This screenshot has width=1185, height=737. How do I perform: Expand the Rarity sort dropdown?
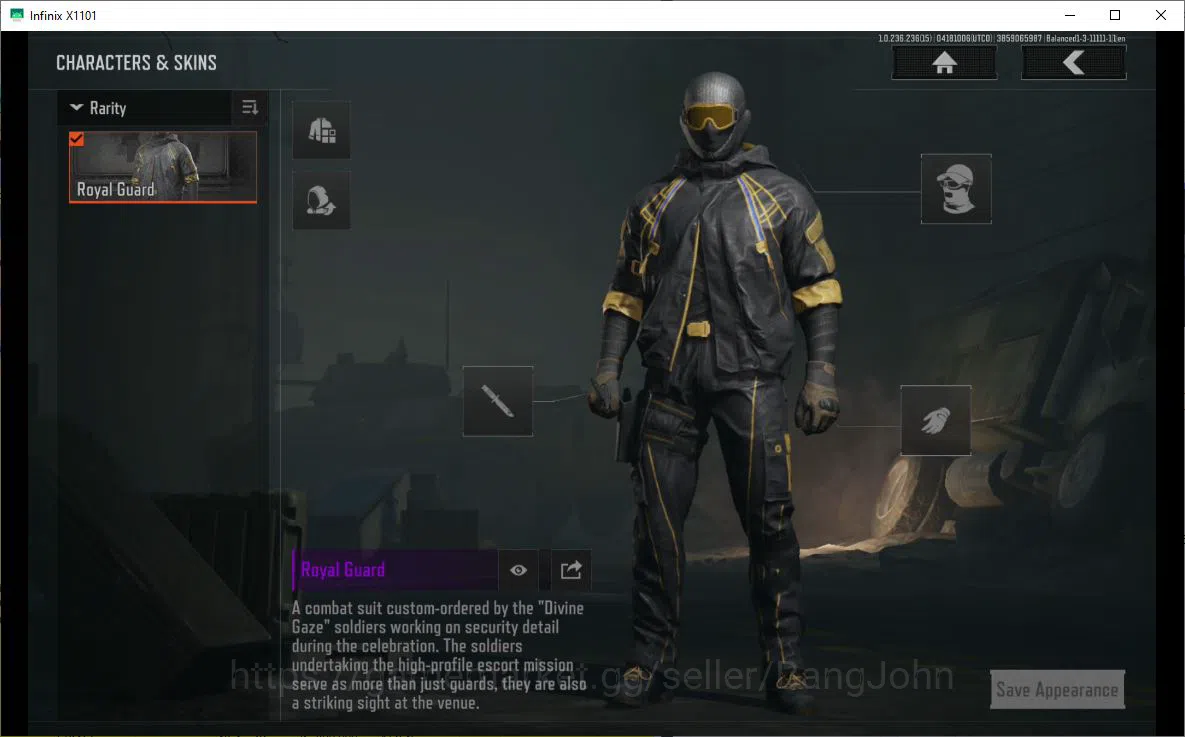point(145,107)
